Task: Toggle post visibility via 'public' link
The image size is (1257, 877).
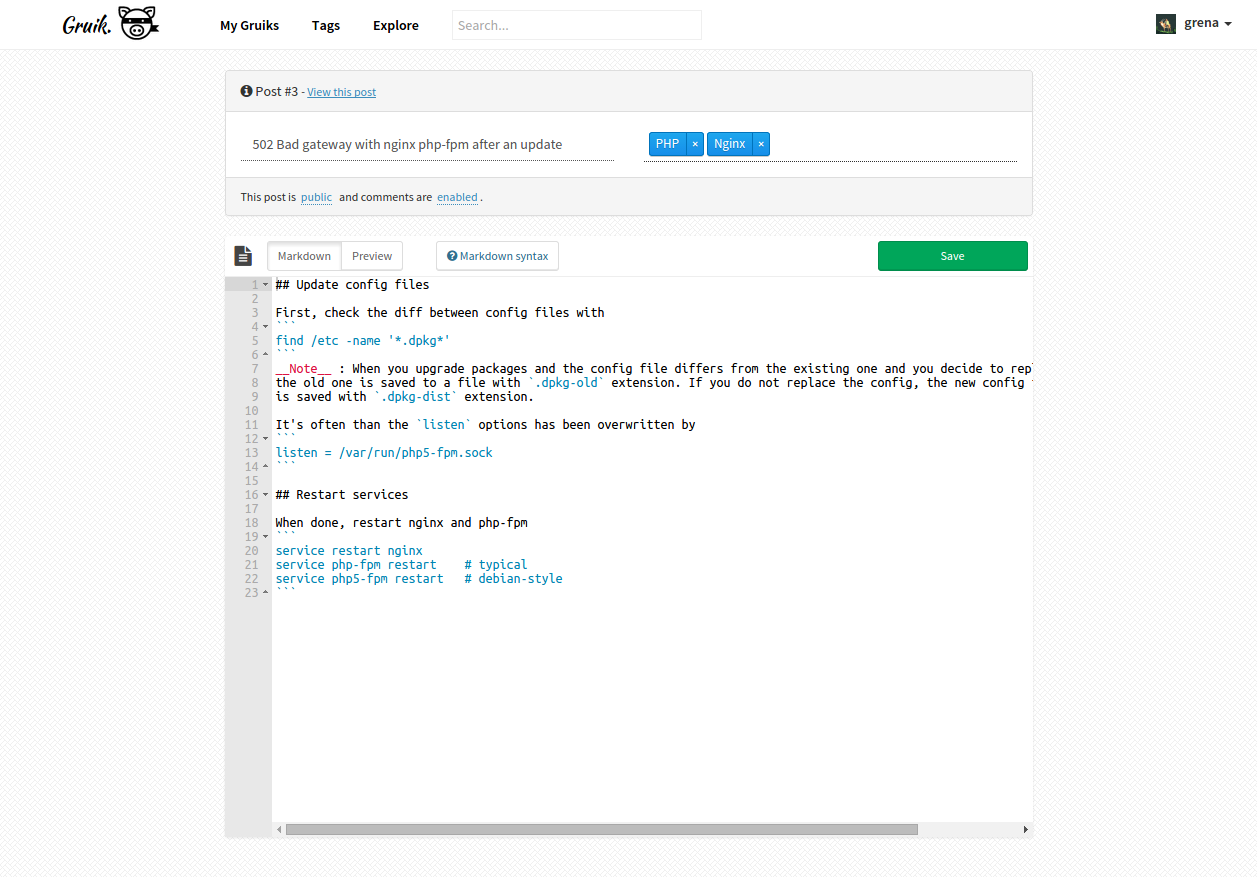Action: coord(316,197)
